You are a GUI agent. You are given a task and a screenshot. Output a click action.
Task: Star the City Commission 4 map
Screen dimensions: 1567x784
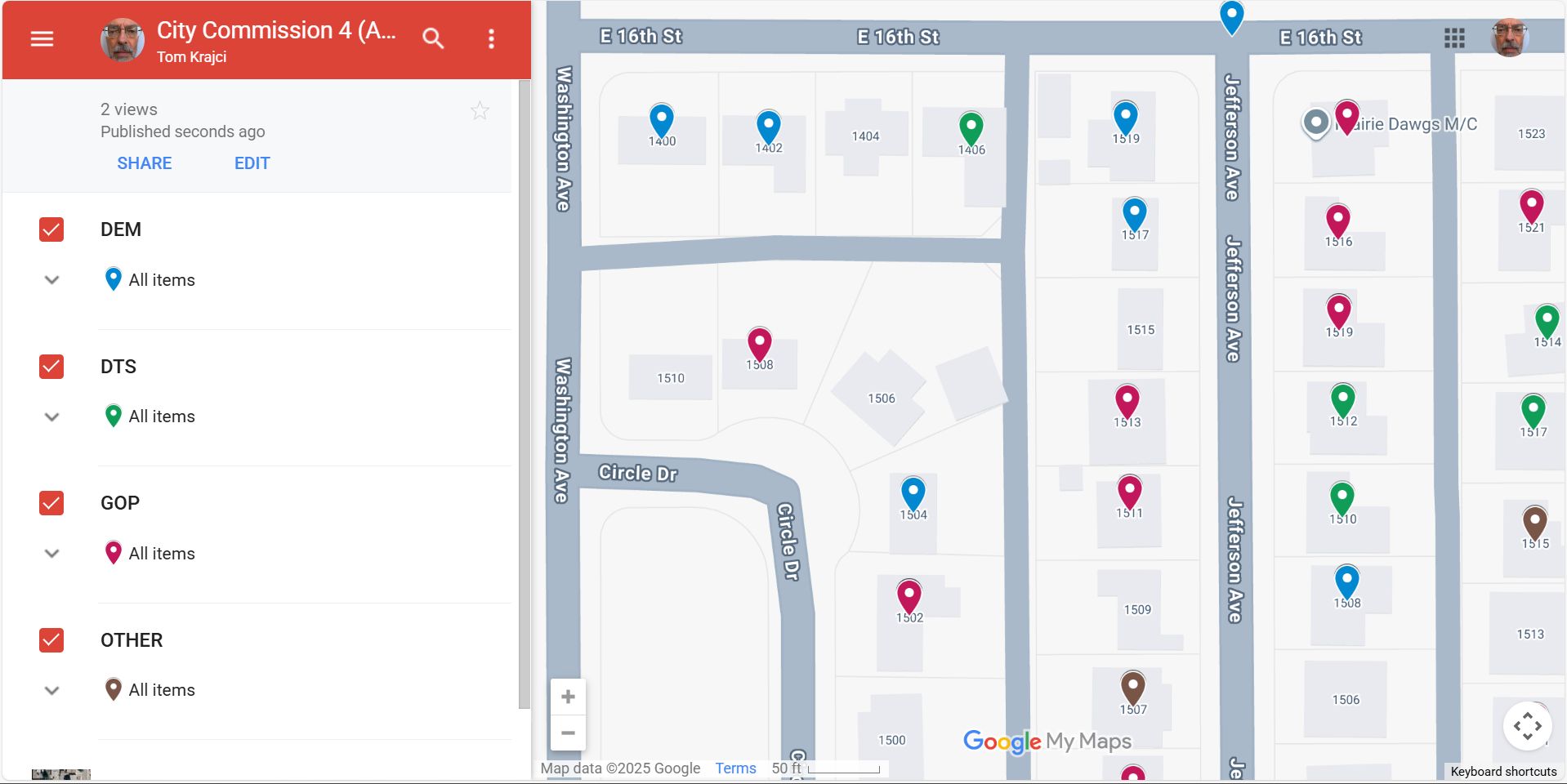480,109
